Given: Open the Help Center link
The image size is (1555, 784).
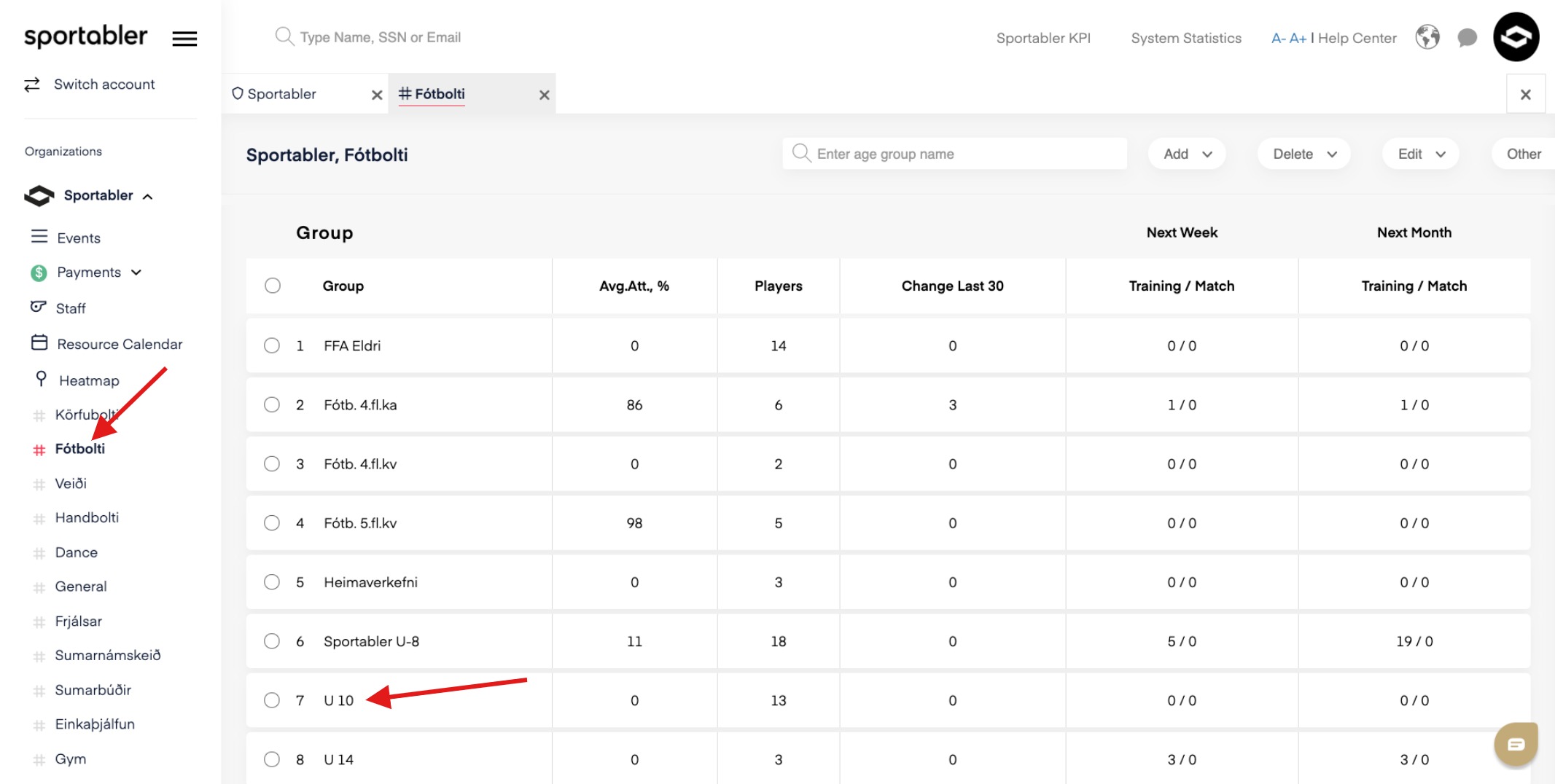Looking at the screenshot, I should coord(1357,38).
